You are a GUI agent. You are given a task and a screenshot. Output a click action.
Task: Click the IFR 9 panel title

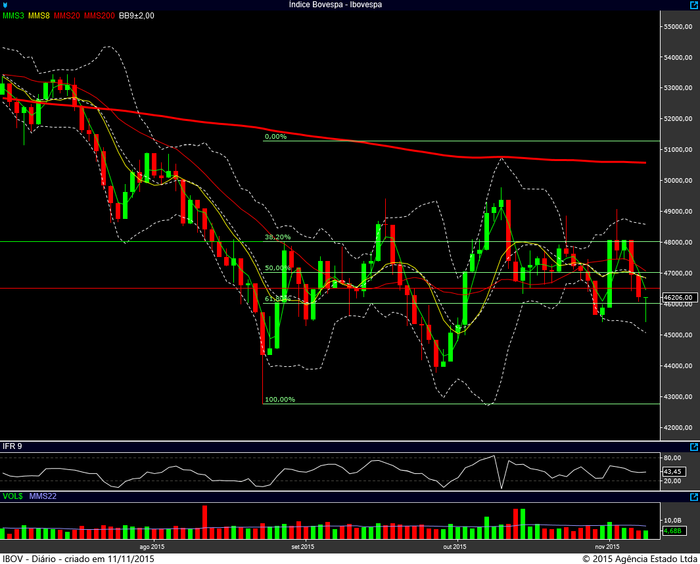pyautogui.click(x=12, y=447)
